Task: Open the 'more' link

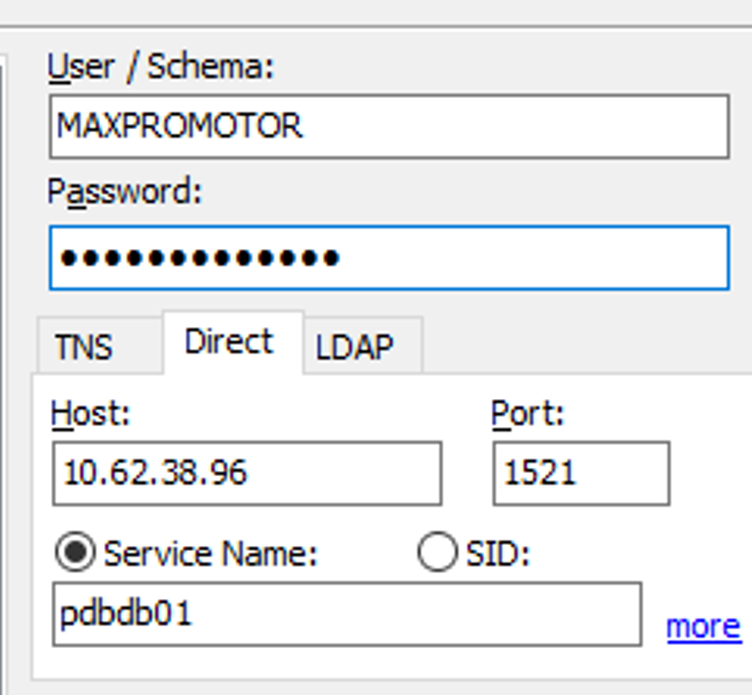Action: click(703, 627)
